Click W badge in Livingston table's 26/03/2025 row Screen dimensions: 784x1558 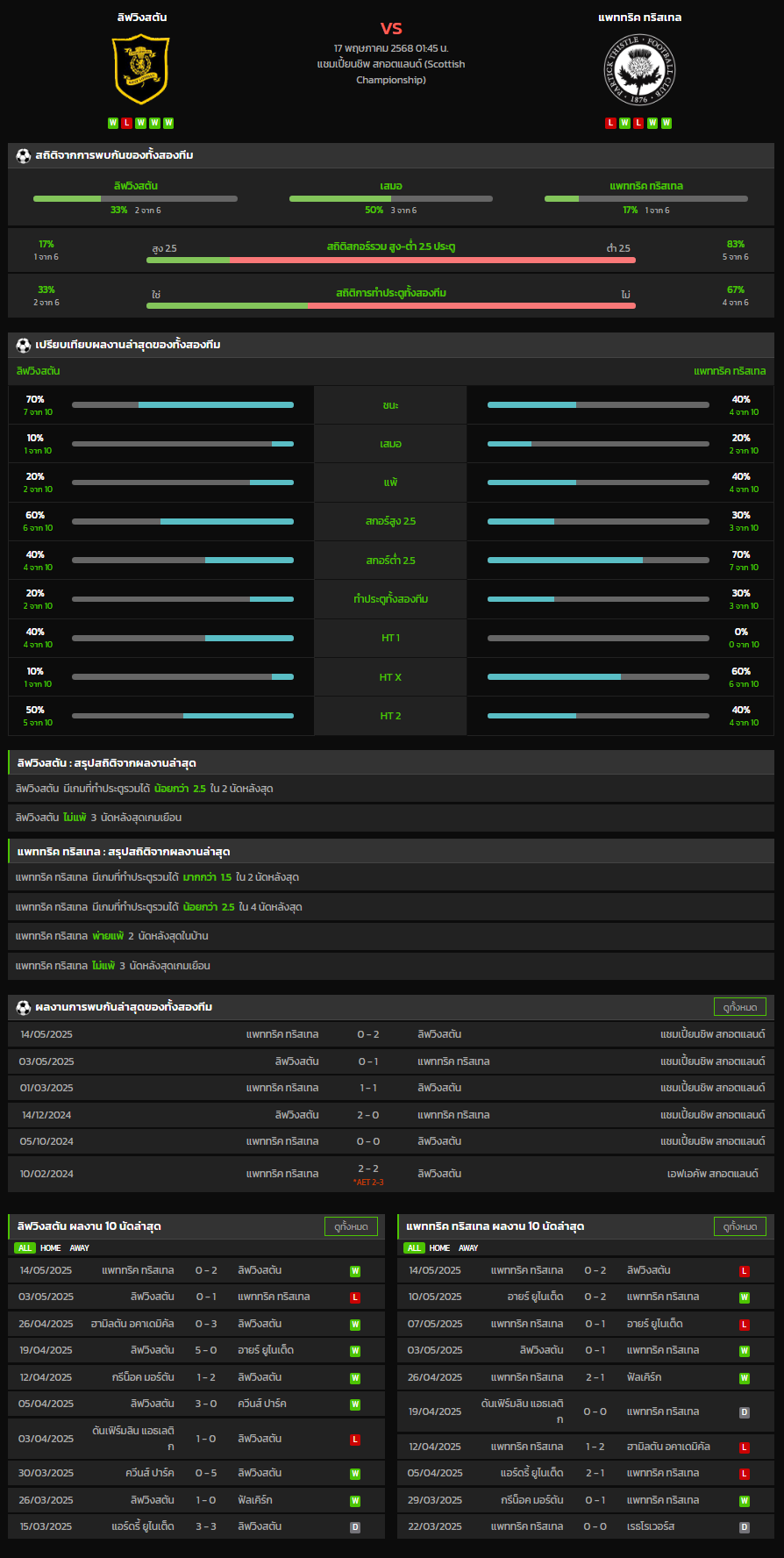355,1501
